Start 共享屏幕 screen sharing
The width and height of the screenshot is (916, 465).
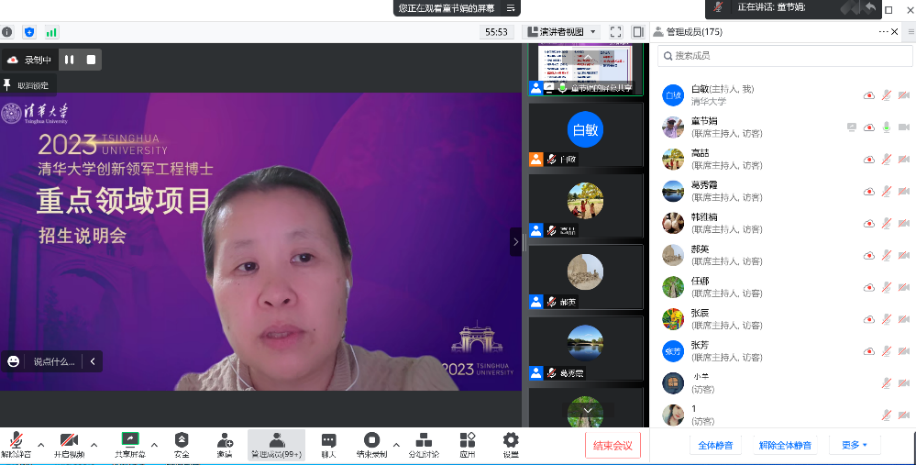130,445
